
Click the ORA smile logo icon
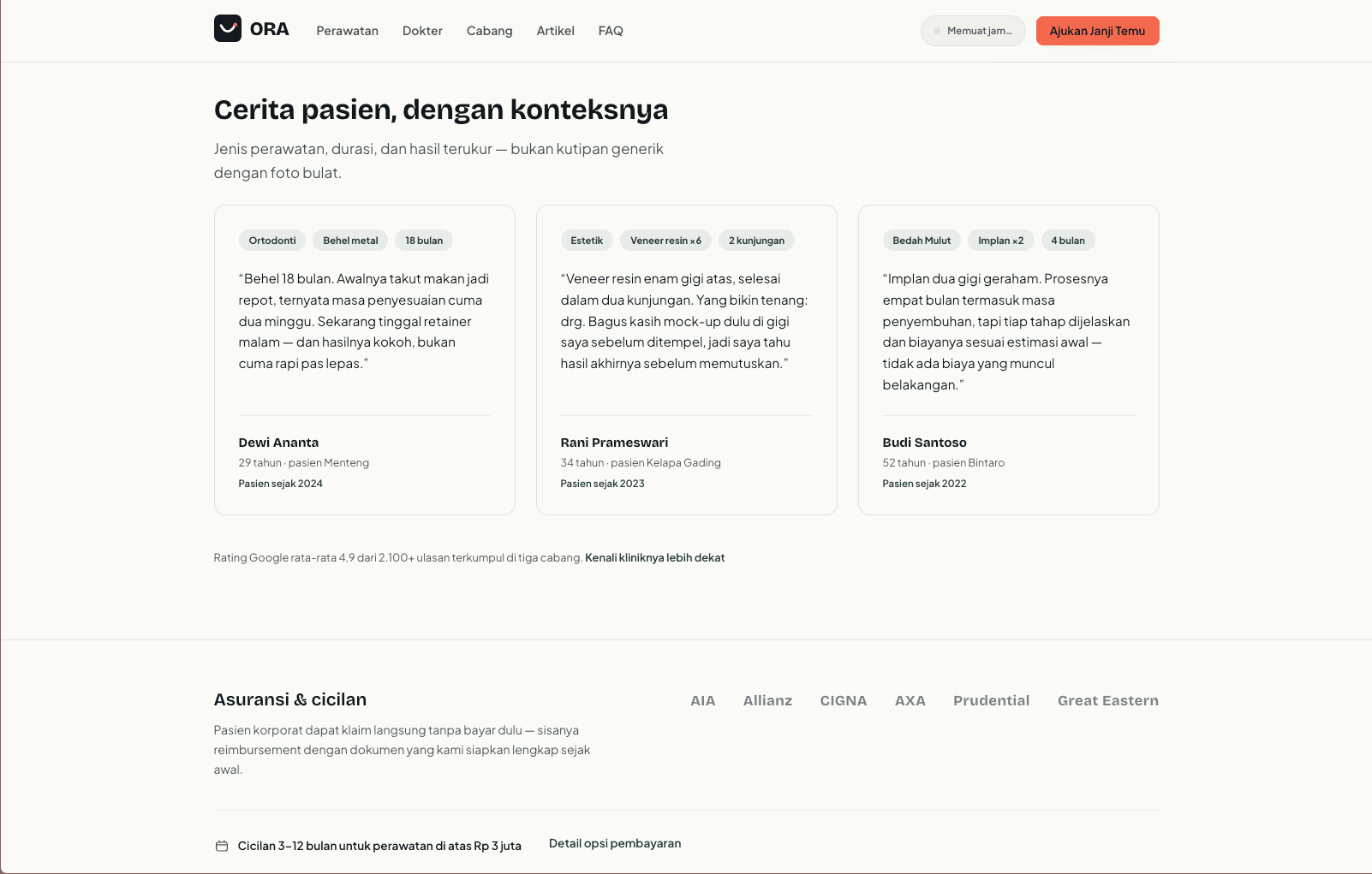tap(228, 28)
